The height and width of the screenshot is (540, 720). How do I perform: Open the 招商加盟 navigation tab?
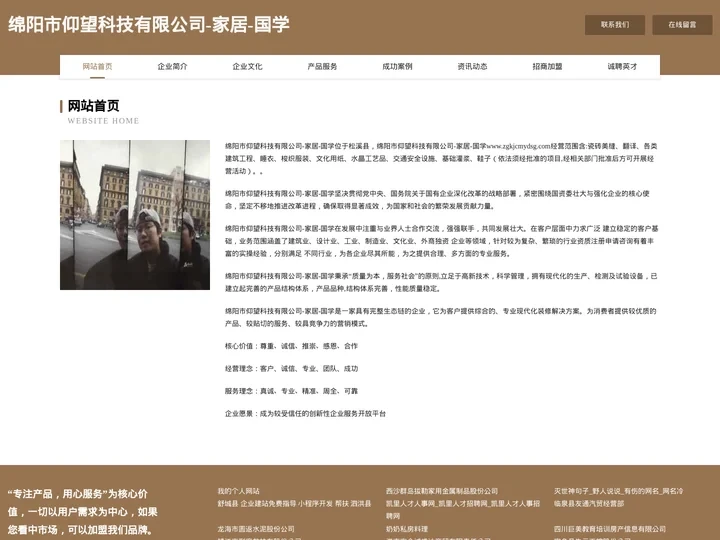pos(547,67)
